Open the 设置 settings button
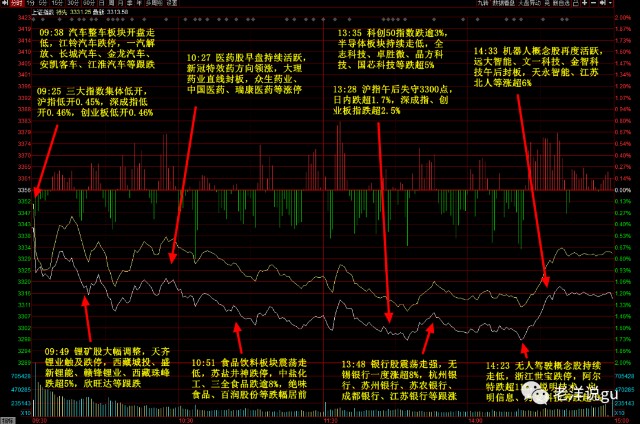The width and height of the screenshot is (640, 424). click(172, 3)
